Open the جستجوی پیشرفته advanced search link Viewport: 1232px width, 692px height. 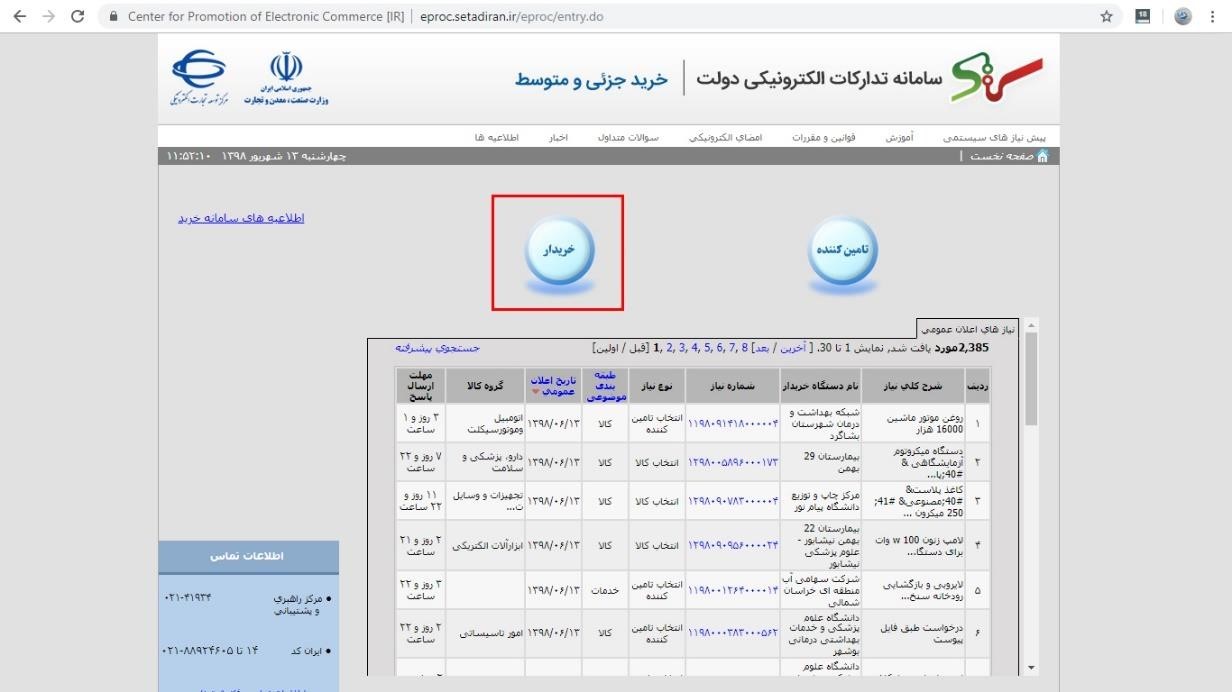[x=437, y=348]
